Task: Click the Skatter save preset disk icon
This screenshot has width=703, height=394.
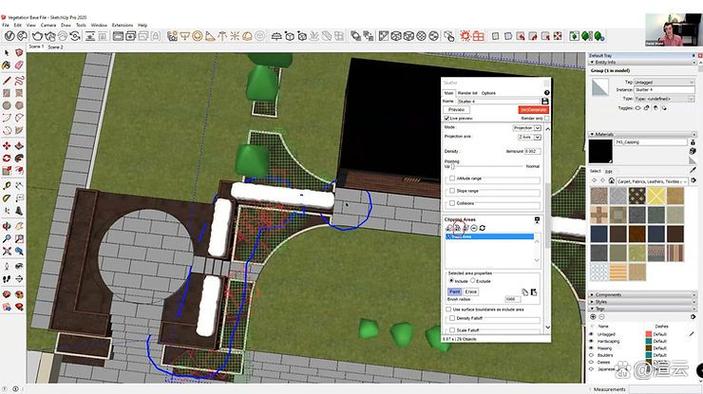Action: [545, 101]
